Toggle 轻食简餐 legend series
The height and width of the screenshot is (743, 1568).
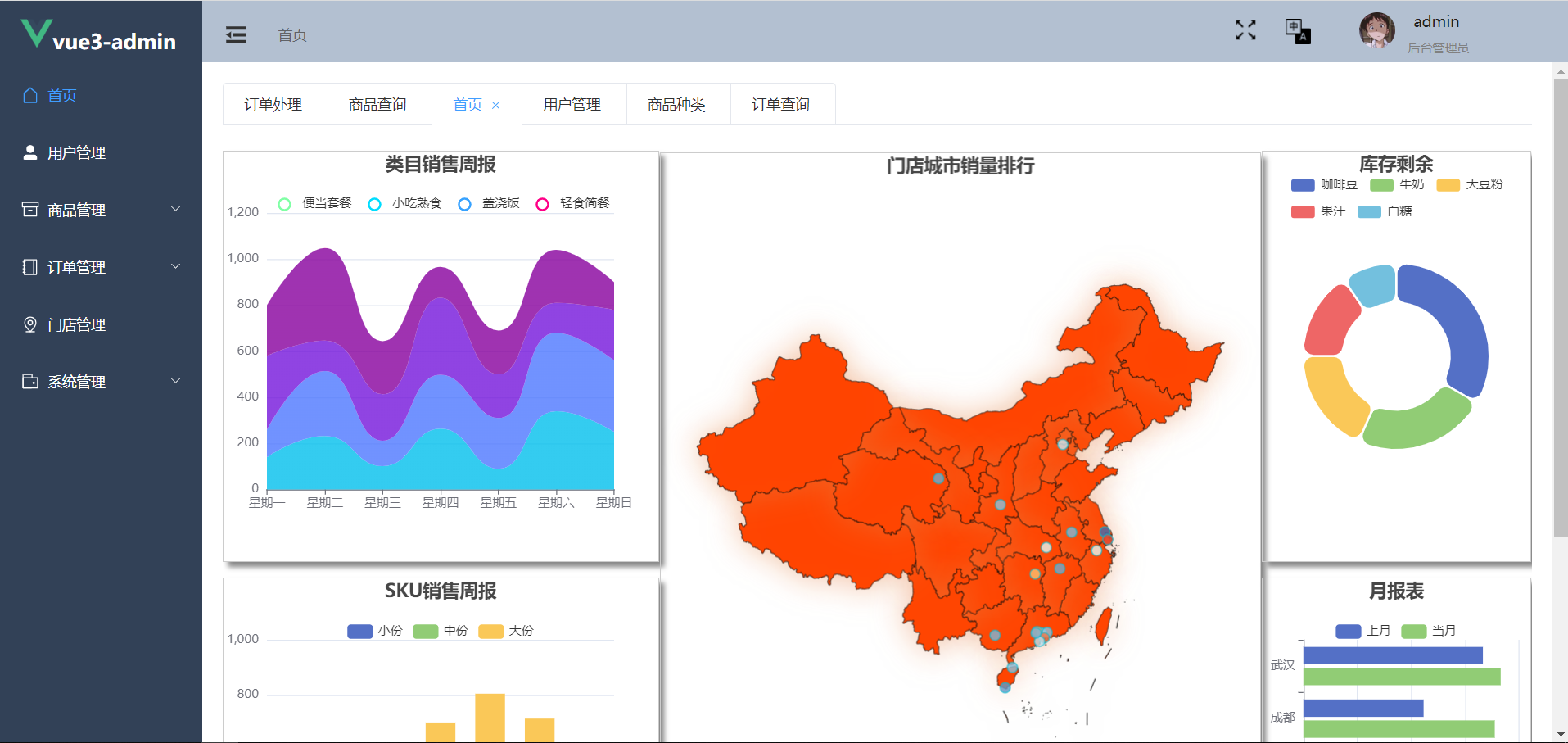pos(572,203)
